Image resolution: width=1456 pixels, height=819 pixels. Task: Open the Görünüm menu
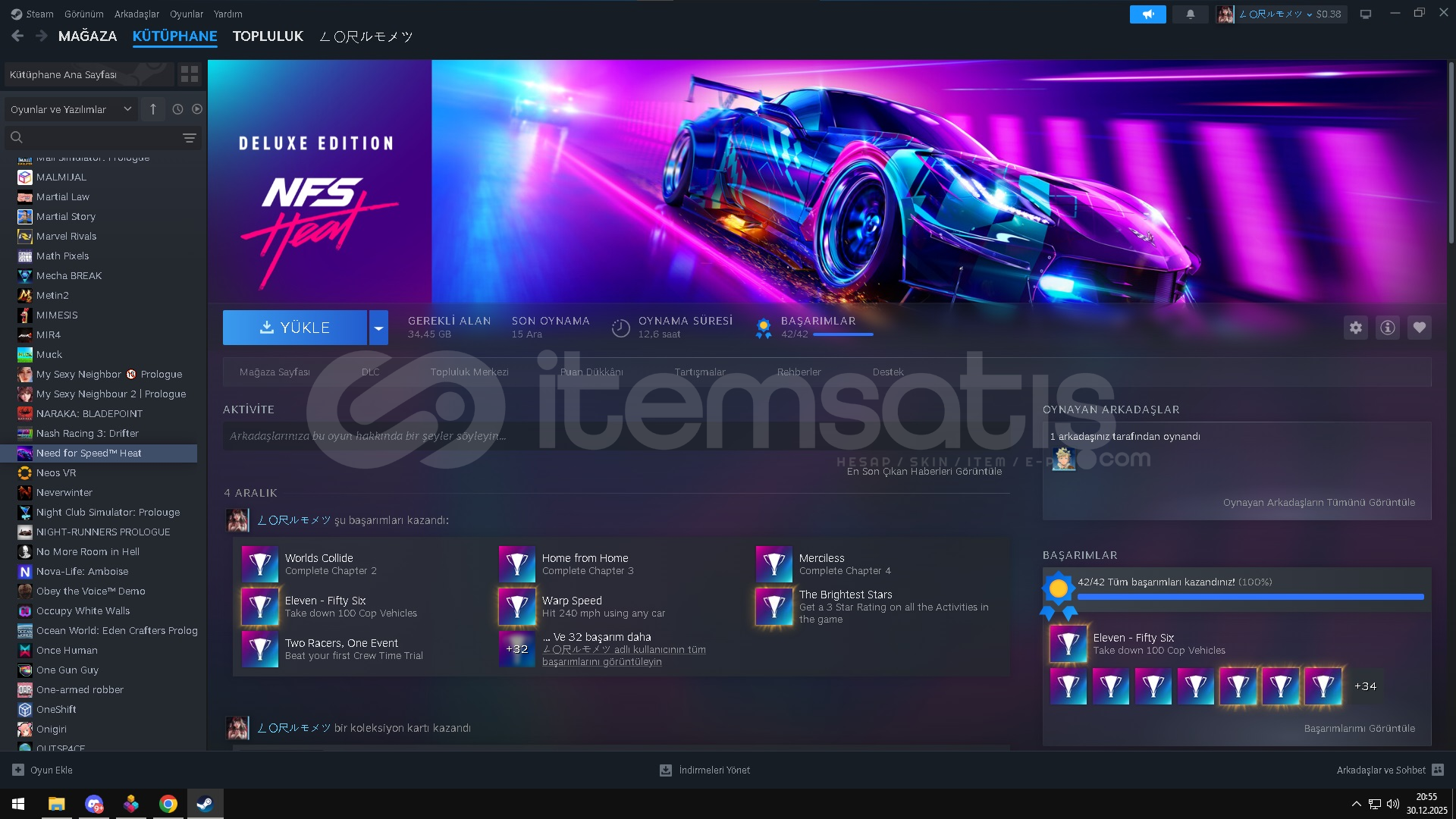83,14
